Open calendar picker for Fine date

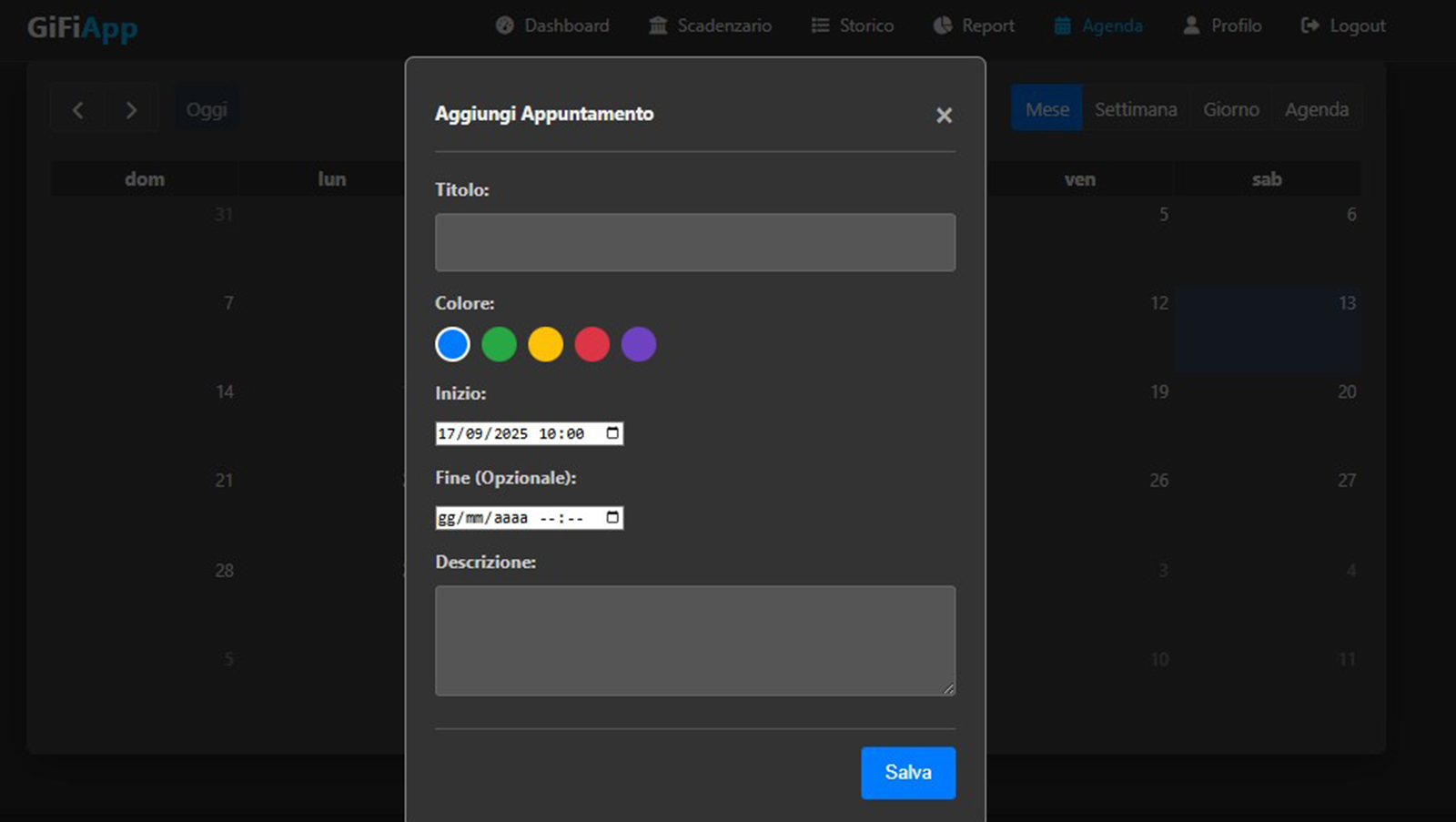[x=612, y=518]
